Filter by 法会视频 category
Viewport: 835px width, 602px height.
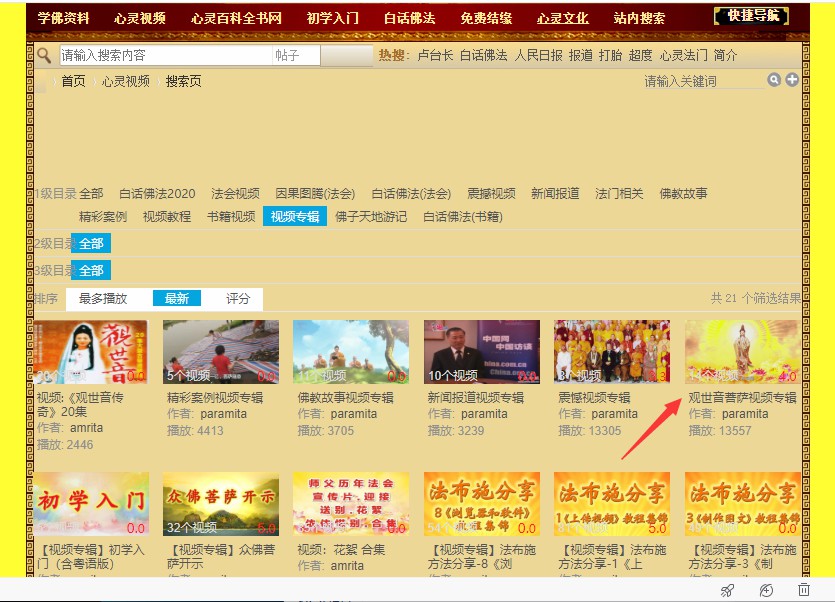[x=235, y=193]
